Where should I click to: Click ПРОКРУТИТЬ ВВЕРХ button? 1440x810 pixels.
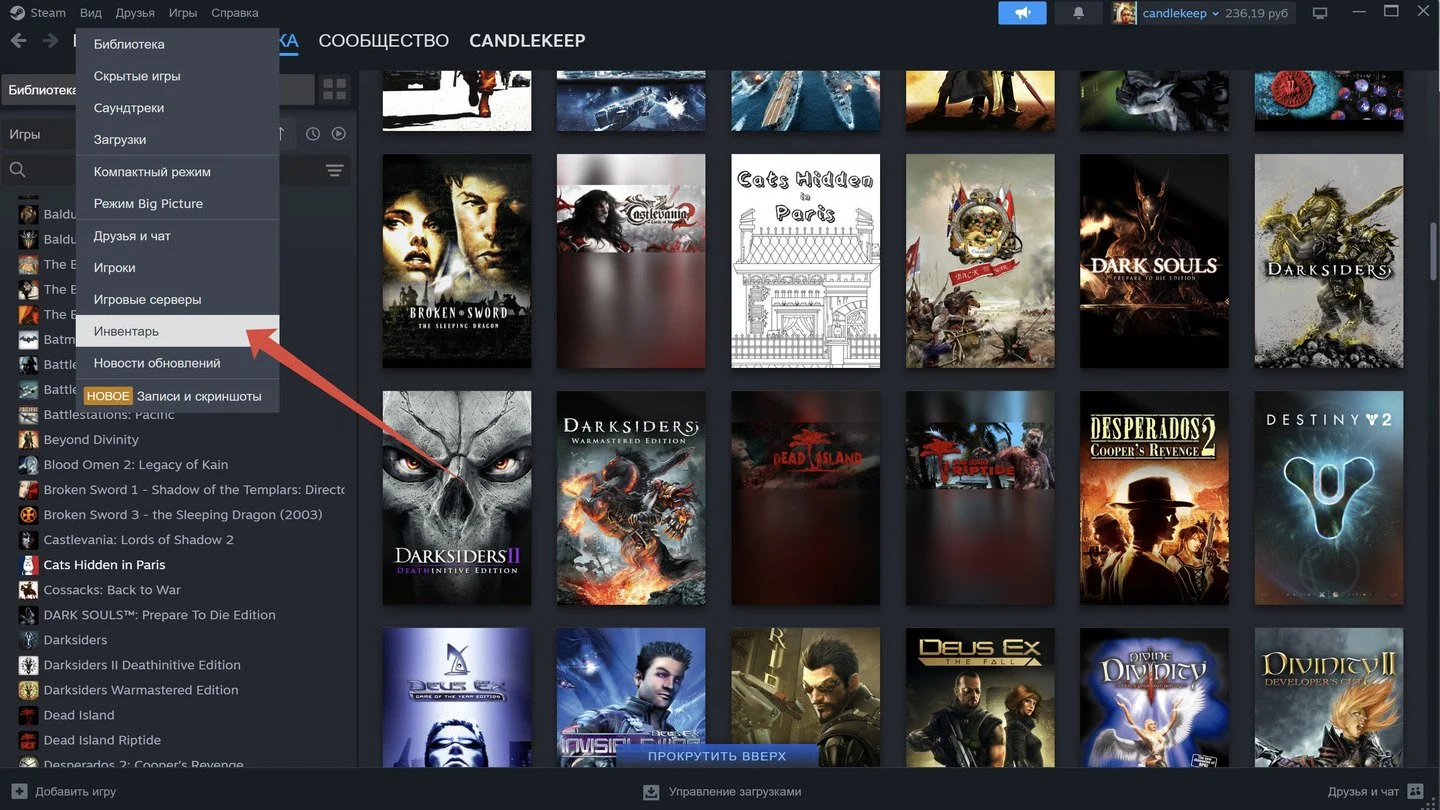(717, 756)
